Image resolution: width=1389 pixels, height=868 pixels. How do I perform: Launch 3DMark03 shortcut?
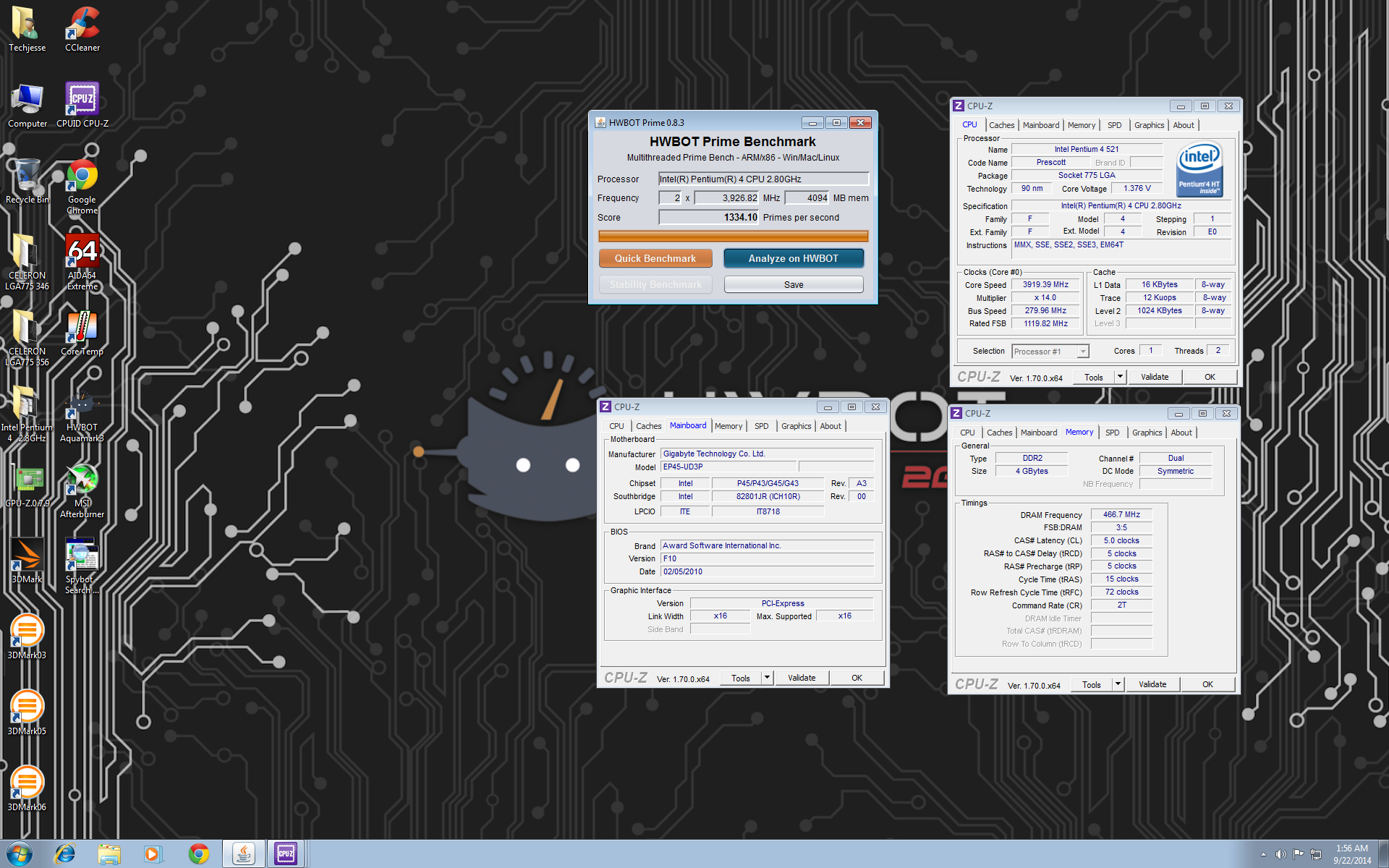(27, 637)
